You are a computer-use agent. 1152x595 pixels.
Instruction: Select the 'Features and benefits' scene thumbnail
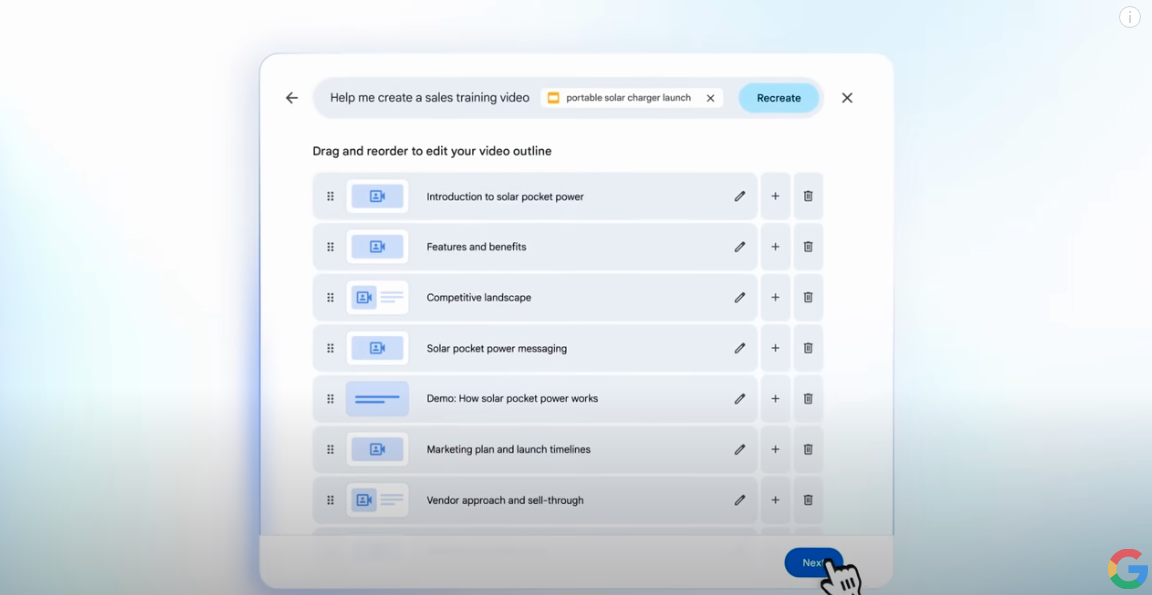(377, 247)
